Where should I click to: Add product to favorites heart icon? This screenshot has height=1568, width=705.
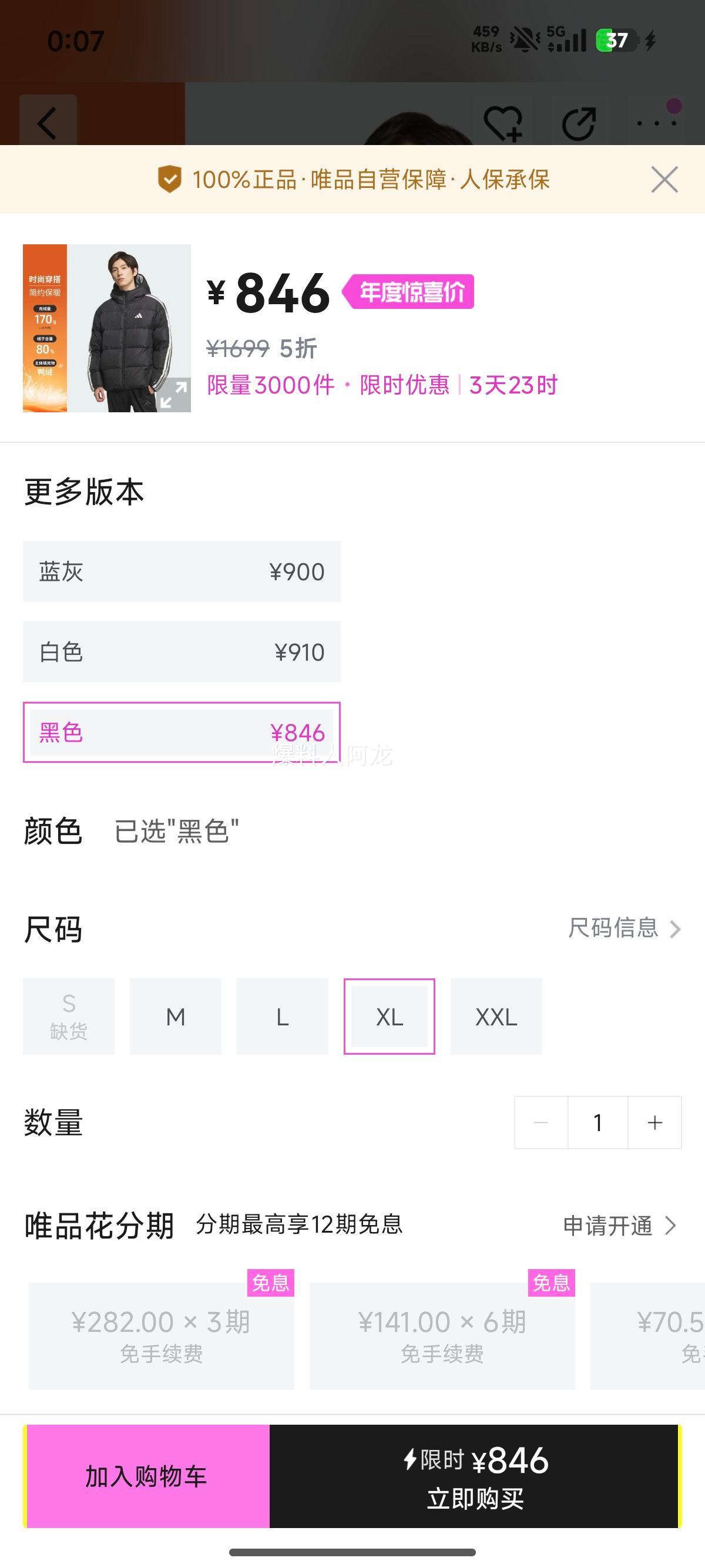tap(503, 123)
